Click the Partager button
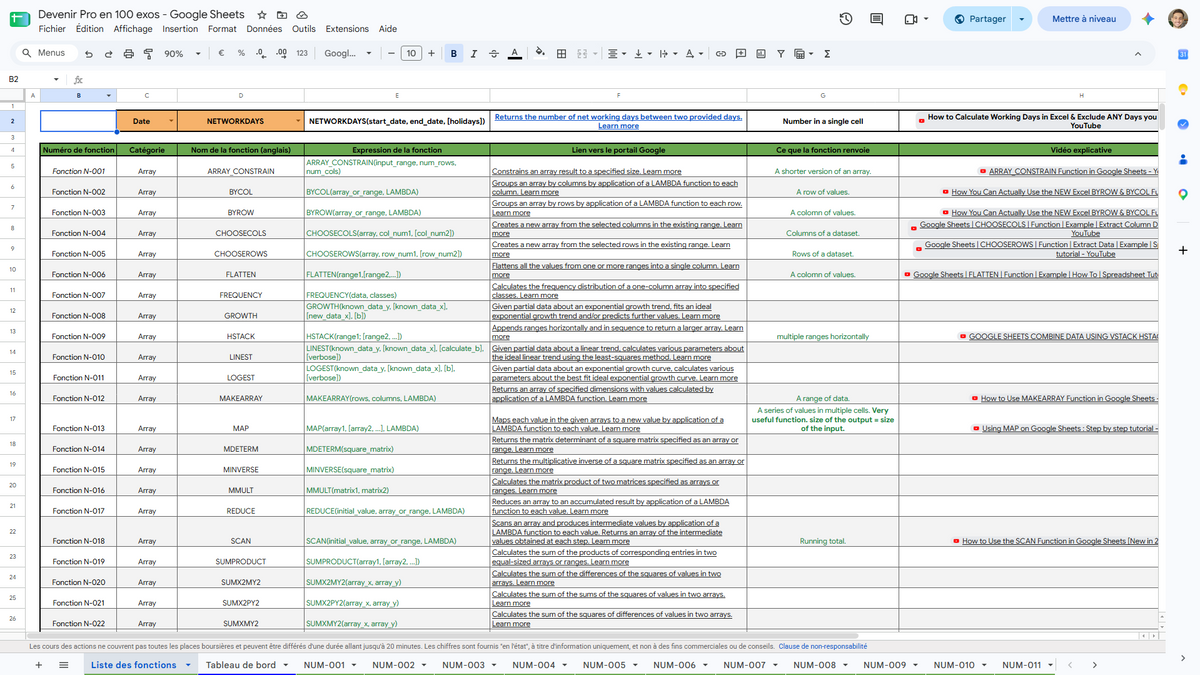This screenshot has width=1200, height=675. [980, 19]
